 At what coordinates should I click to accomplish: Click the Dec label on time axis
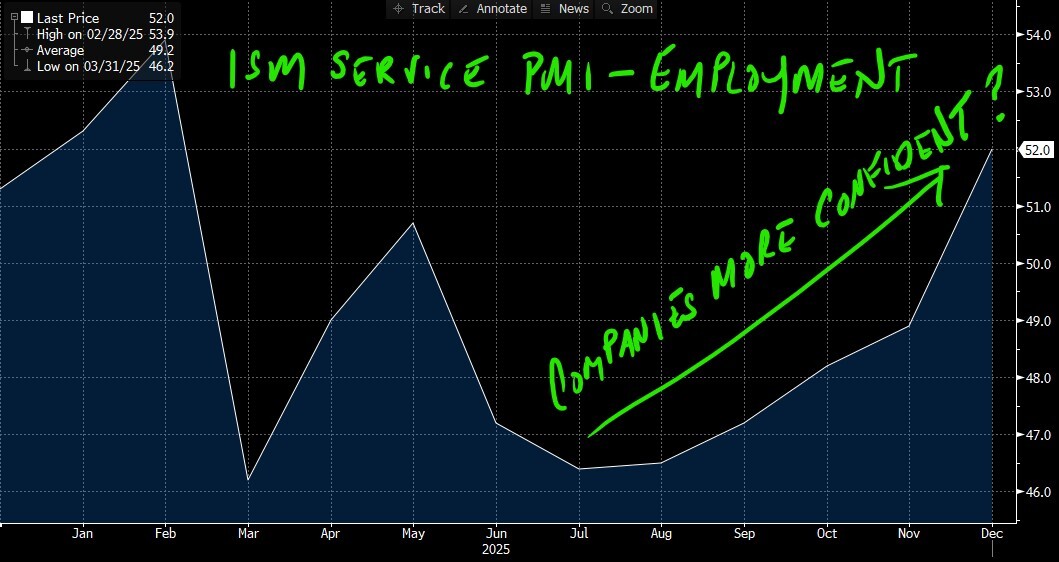992,535
